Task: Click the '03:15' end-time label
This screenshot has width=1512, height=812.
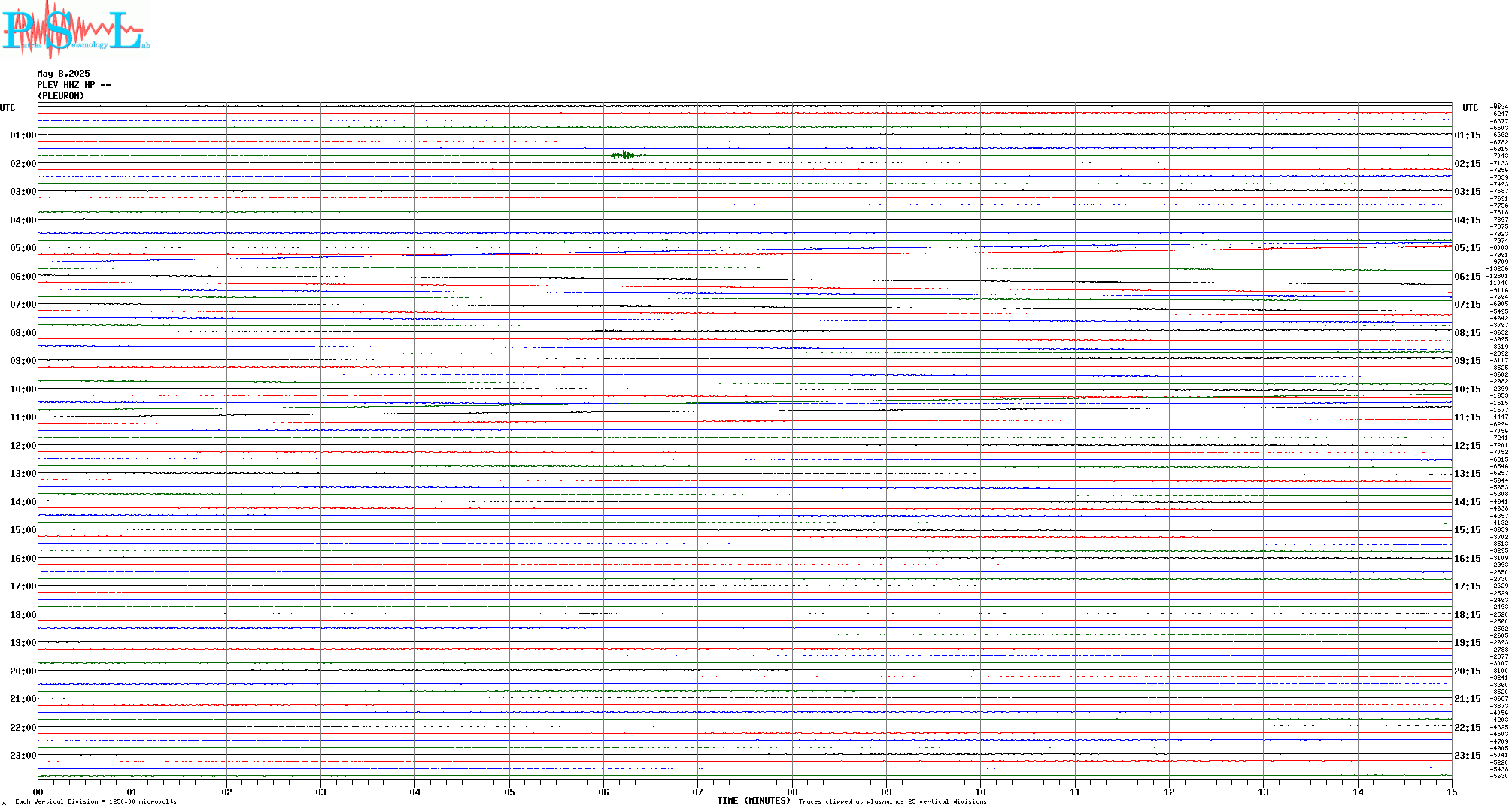Action: coord(1468,192)
